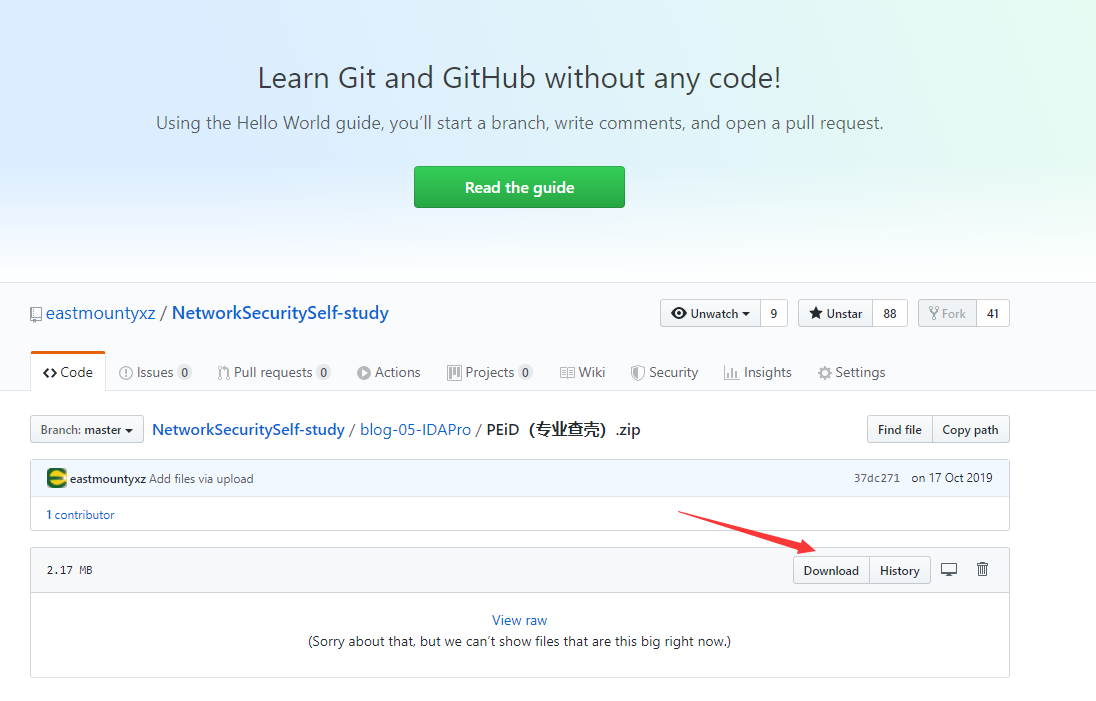Click the Find file button
Screen dimensions: 1096x701
click(900, 429)
